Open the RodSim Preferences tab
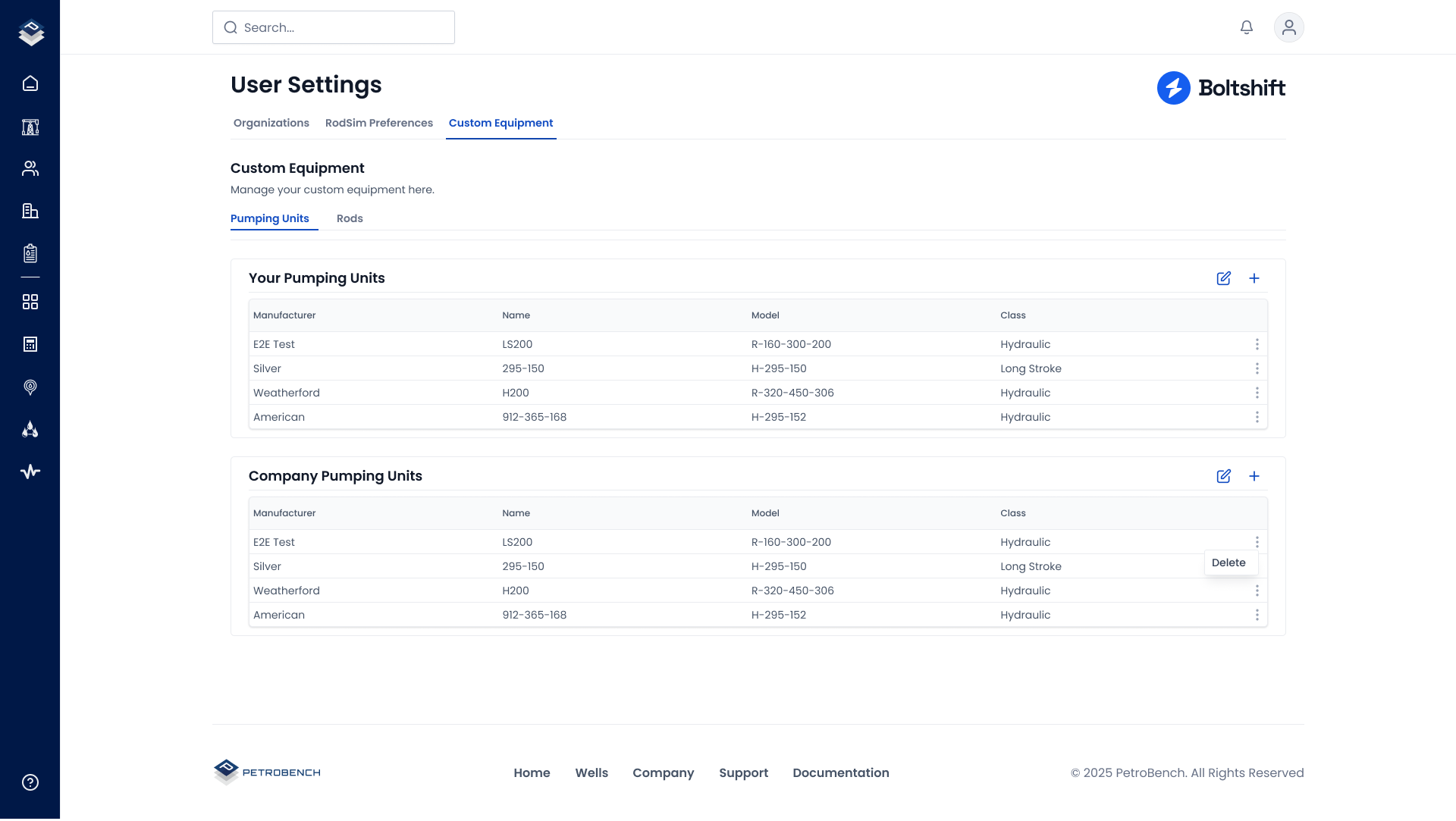 [x=378, y=123]
